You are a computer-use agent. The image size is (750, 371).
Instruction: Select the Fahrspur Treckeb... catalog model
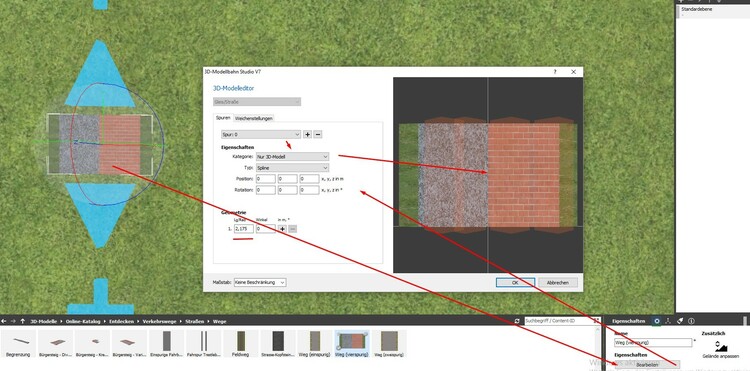[x=204, y=344]
